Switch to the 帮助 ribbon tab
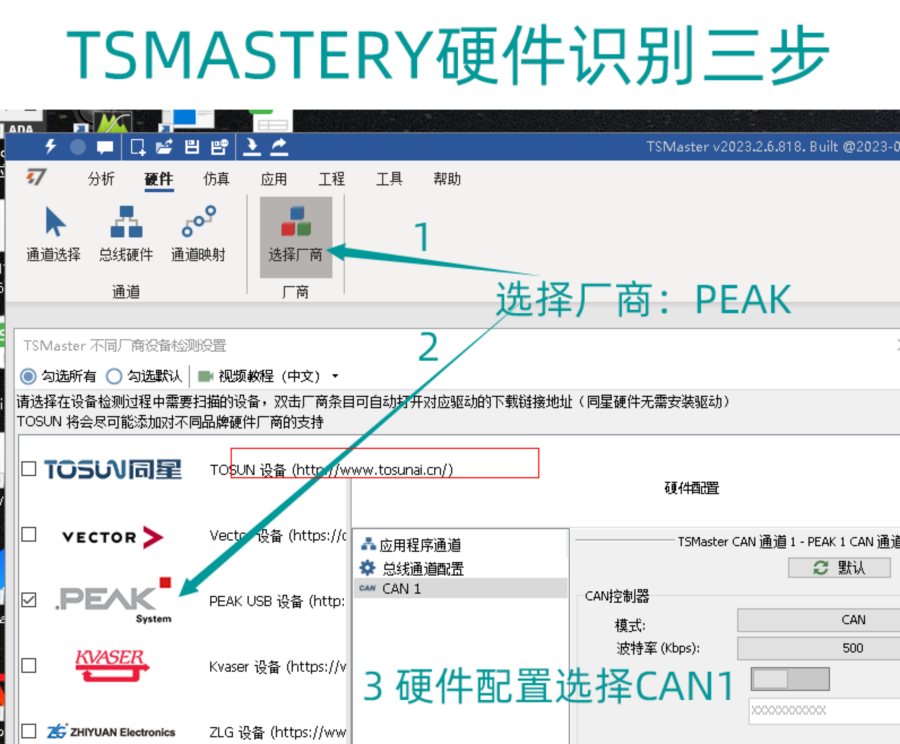Viewport: 900px width, 744px height. 447,179
